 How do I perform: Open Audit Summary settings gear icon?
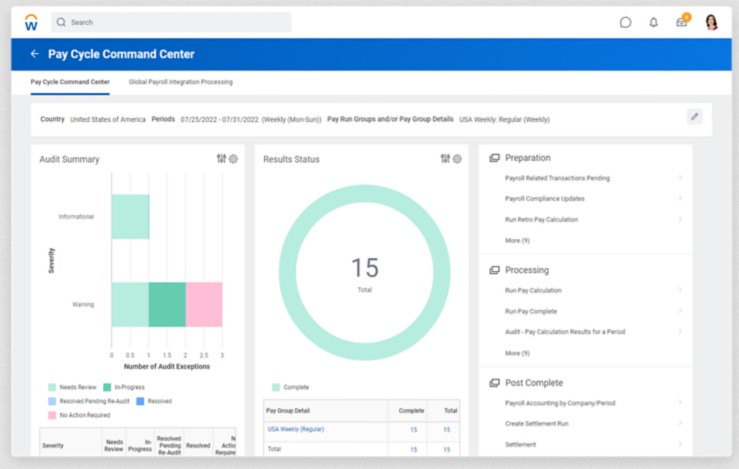click(x=233, y=159)
